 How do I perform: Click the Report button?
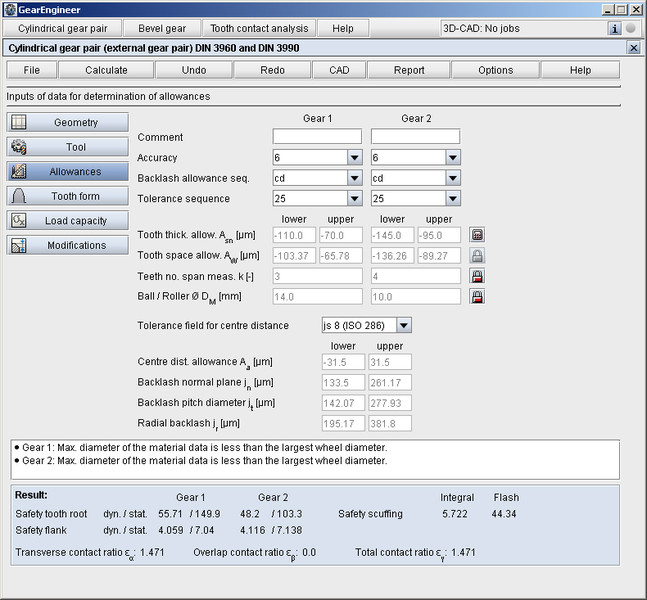tap(408, 70)
